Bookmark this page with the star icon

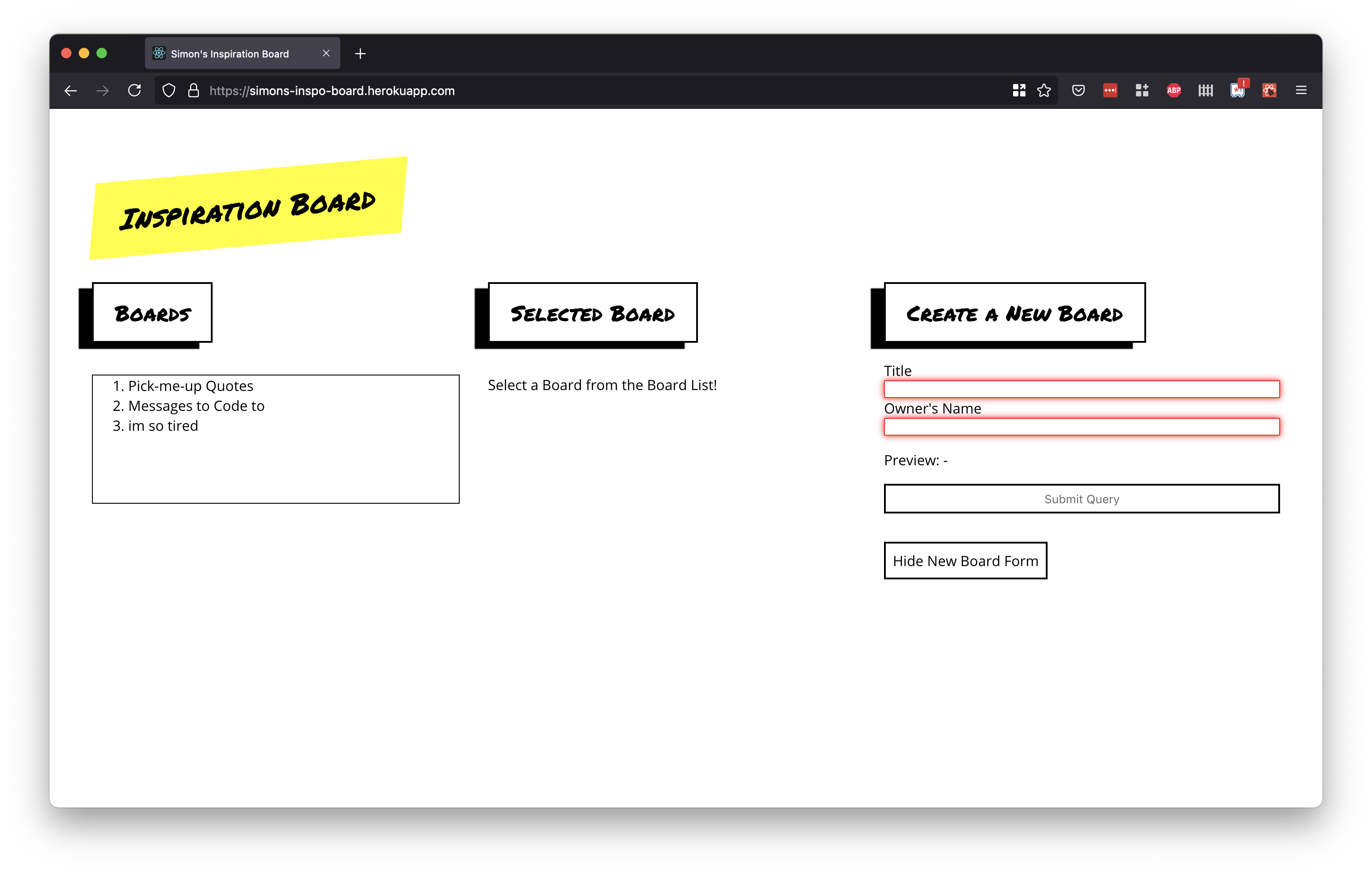pos(1044,91)
